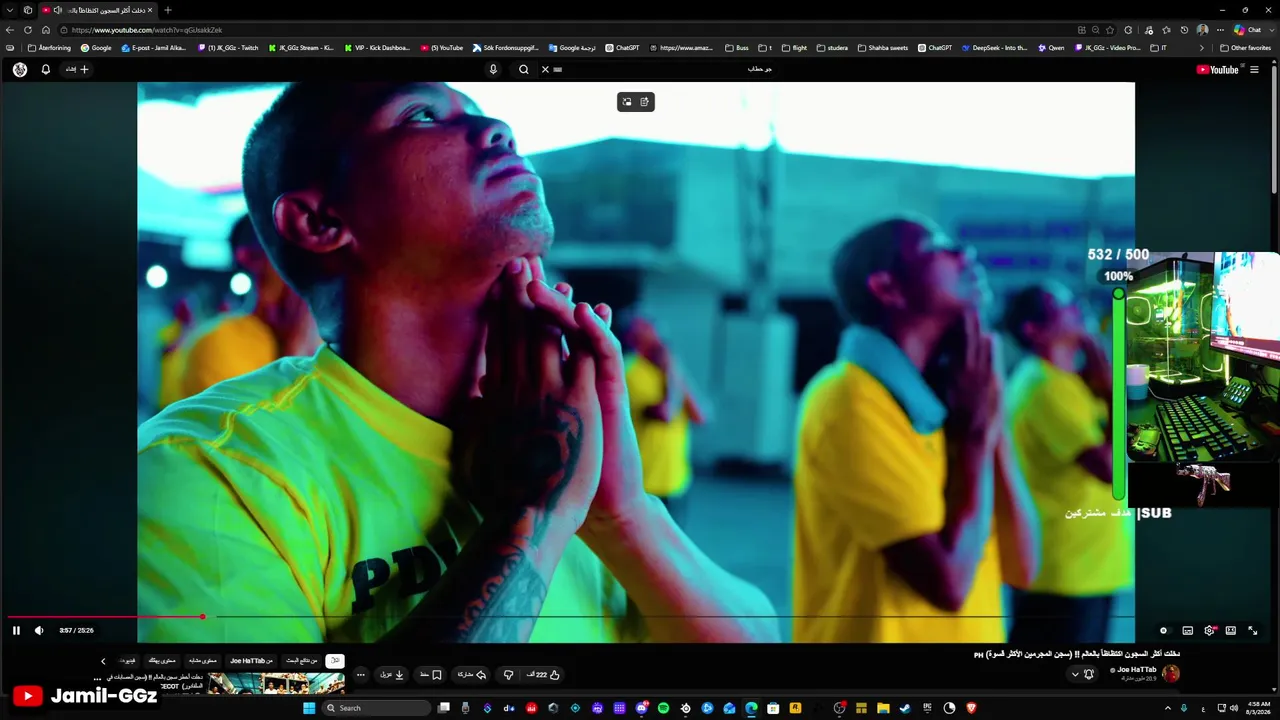Viewport: 1280px width, 720px height.
Task: Enter fullscreen video mode
Action: click(1253, 630)
